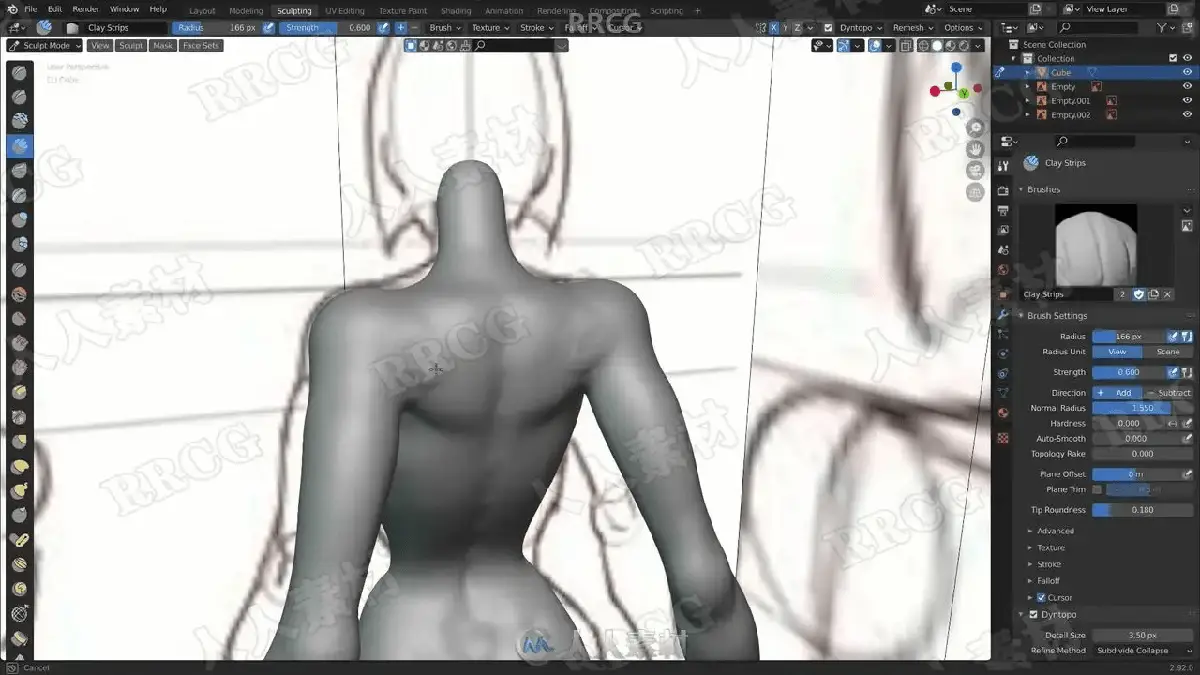The height and width of the screenshot is (675, 1200).
Task: Open the Refine Method Subdivide Collapse dropdown
Action: tap(1142, 650)
